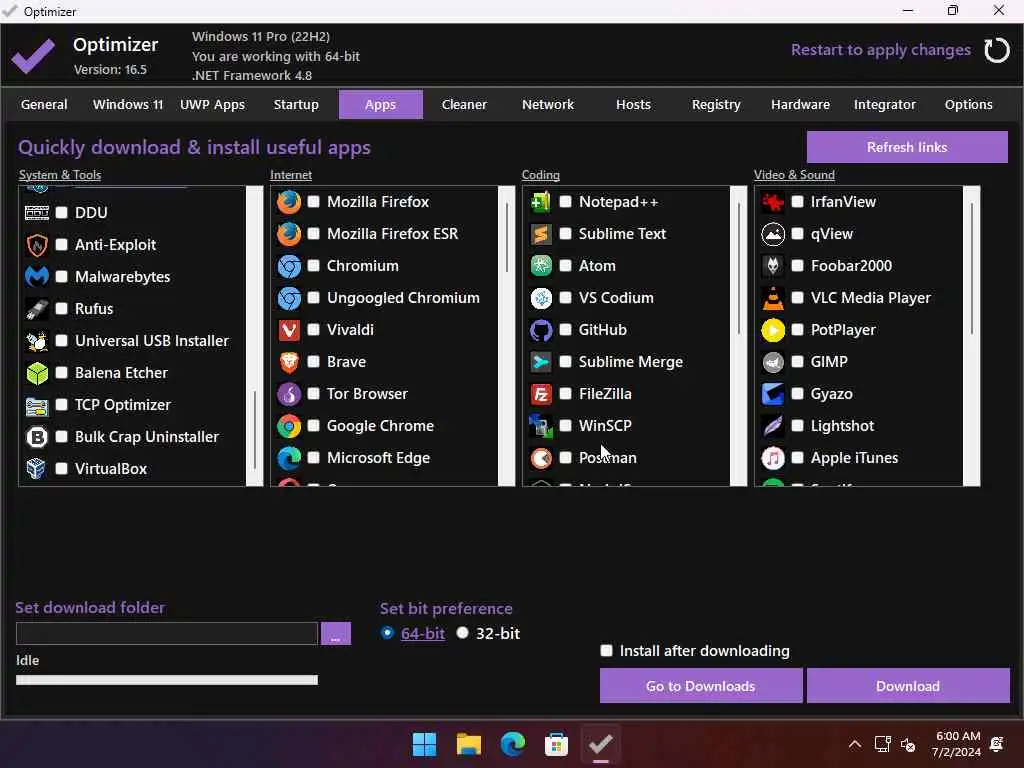This screenshot has height=768, width=1024.
Task: Open Microsoft Store from the taskbar
Action: 556,744
